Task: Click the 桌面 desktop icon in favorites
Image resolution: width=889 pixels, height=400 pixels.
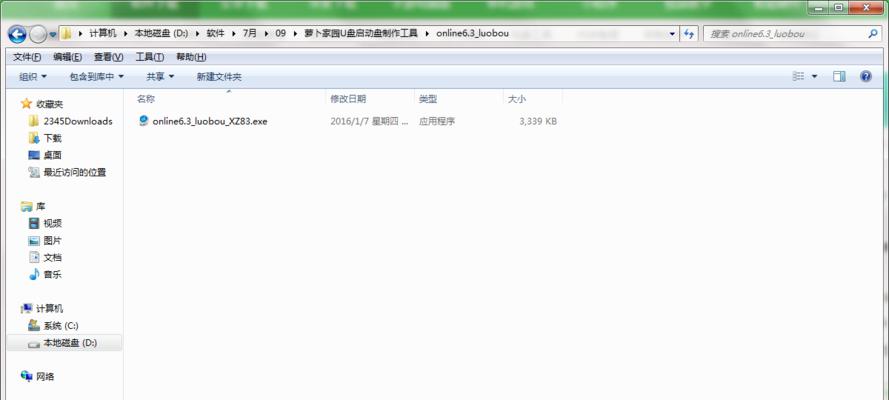Action: (x=34, y=155)
